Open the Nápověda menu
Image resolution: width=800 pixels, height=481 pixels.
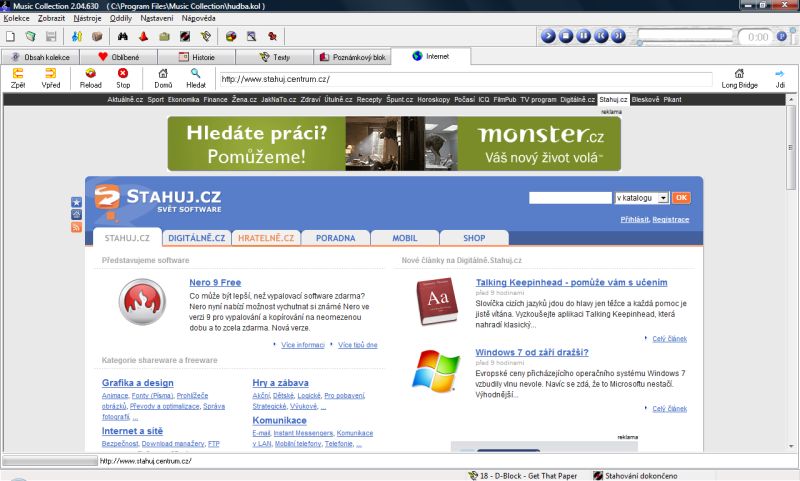point(198,18)
